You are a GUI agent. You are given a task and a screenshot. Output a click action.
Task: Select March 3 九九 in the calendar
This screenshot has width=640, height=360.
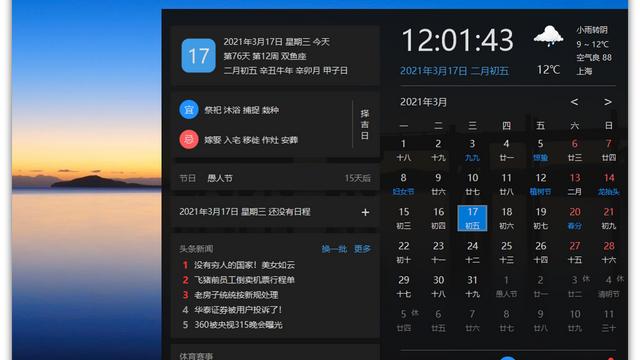(472, 150)
